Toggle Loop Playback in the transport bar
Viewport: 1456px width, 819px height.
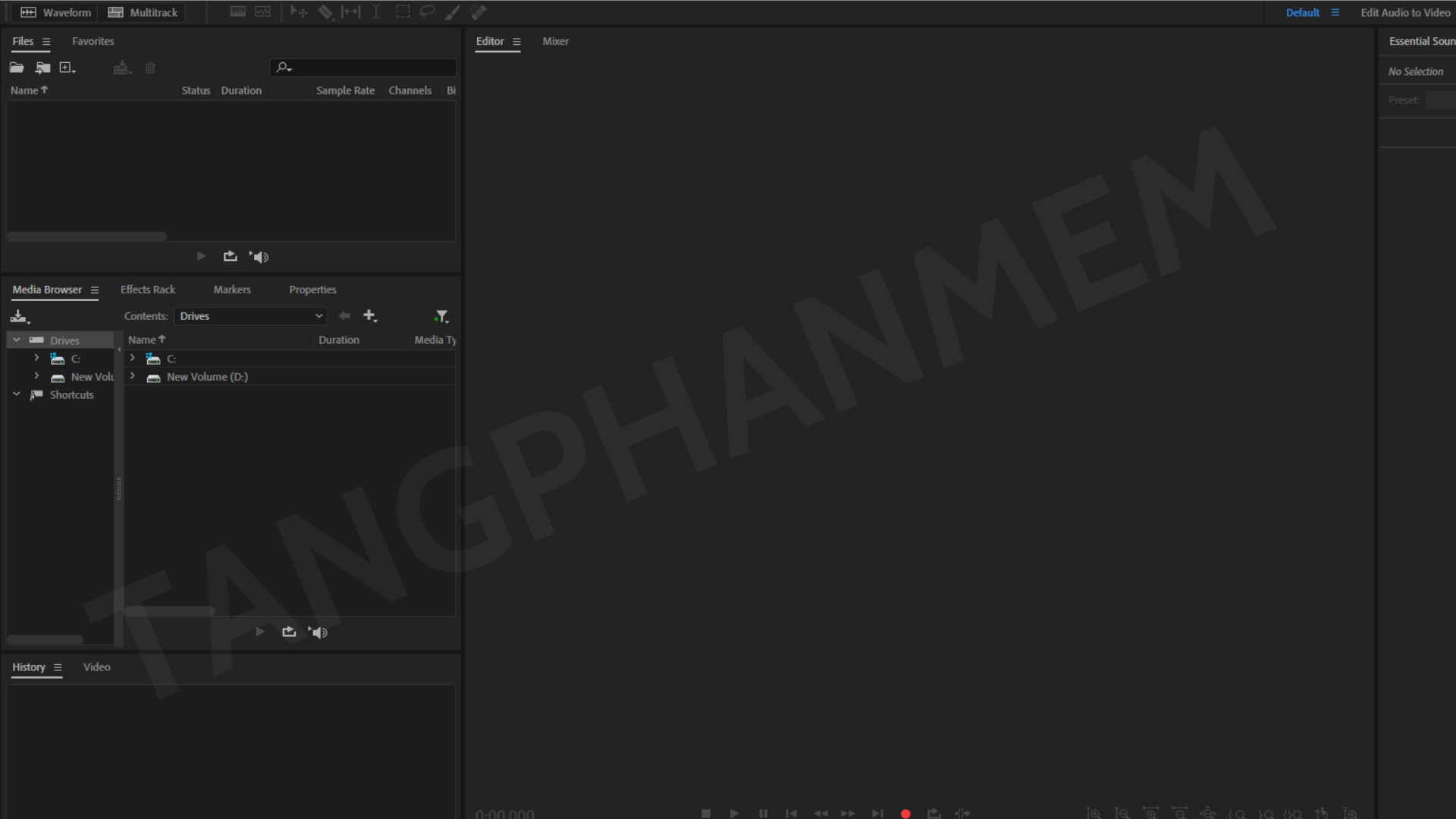coord(934,813)
